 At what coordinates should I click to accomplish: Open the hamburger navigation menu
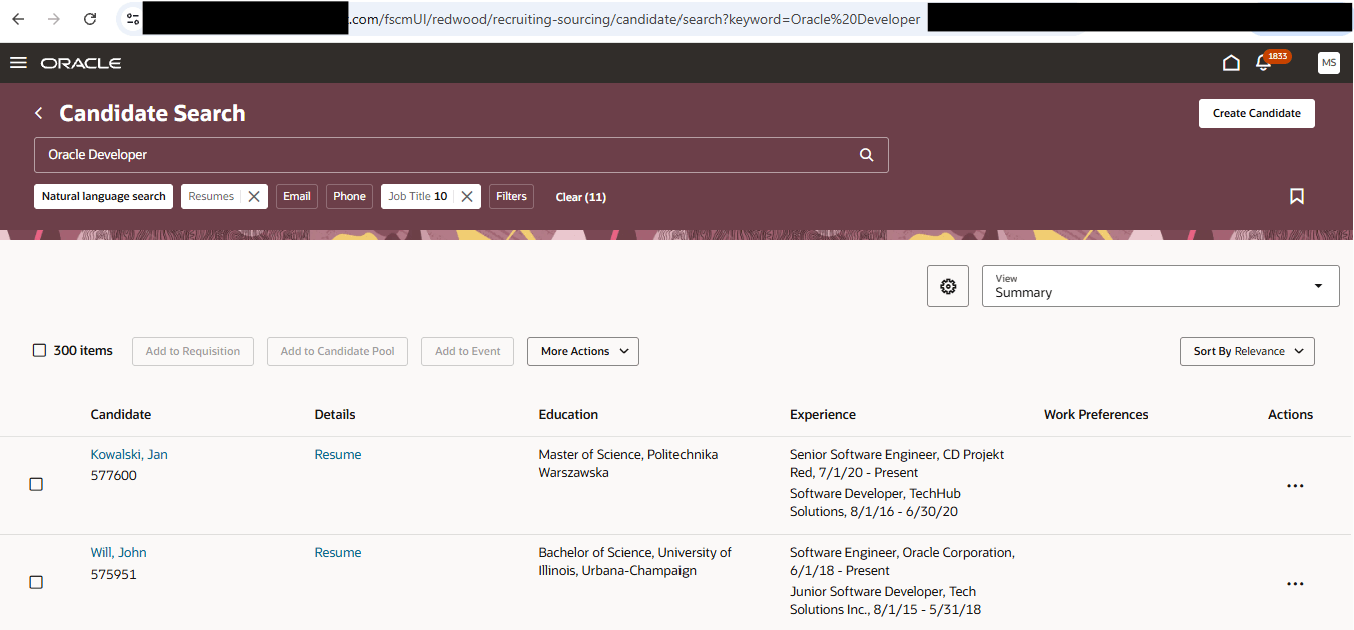tap(17, 63)
